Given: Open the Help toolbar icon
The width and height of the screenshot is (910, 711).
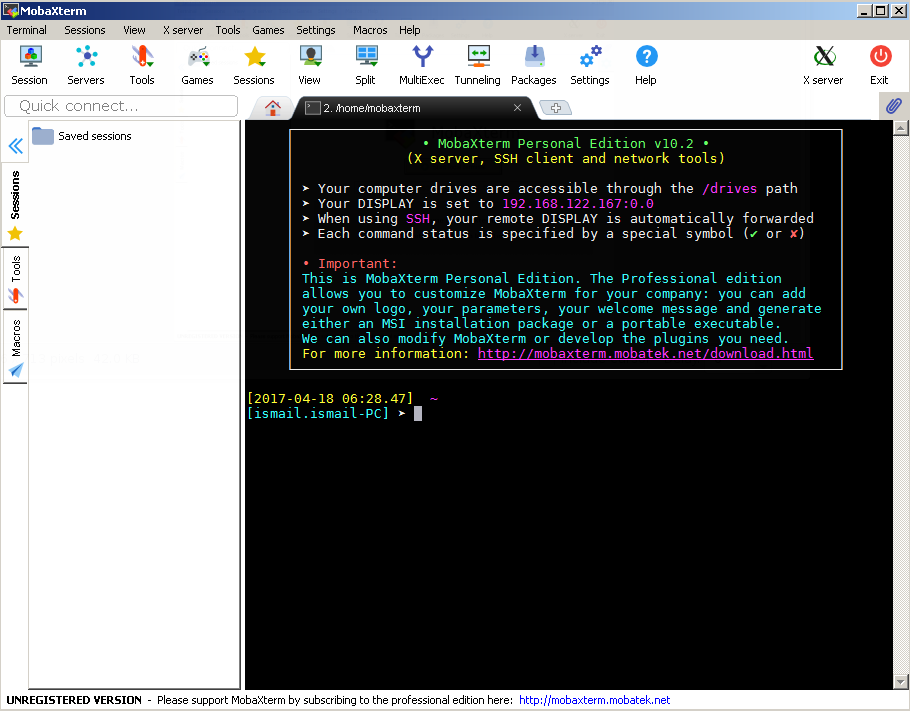Looking at the screenshot, I should coord(646,65).
